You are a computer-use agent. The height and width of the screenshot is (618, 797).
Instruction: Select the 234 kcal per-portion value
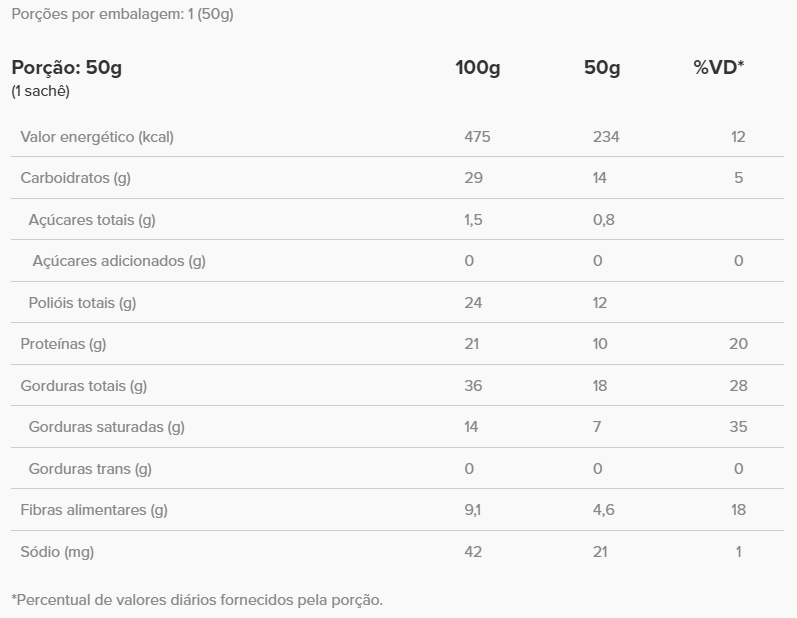[606, 137]
